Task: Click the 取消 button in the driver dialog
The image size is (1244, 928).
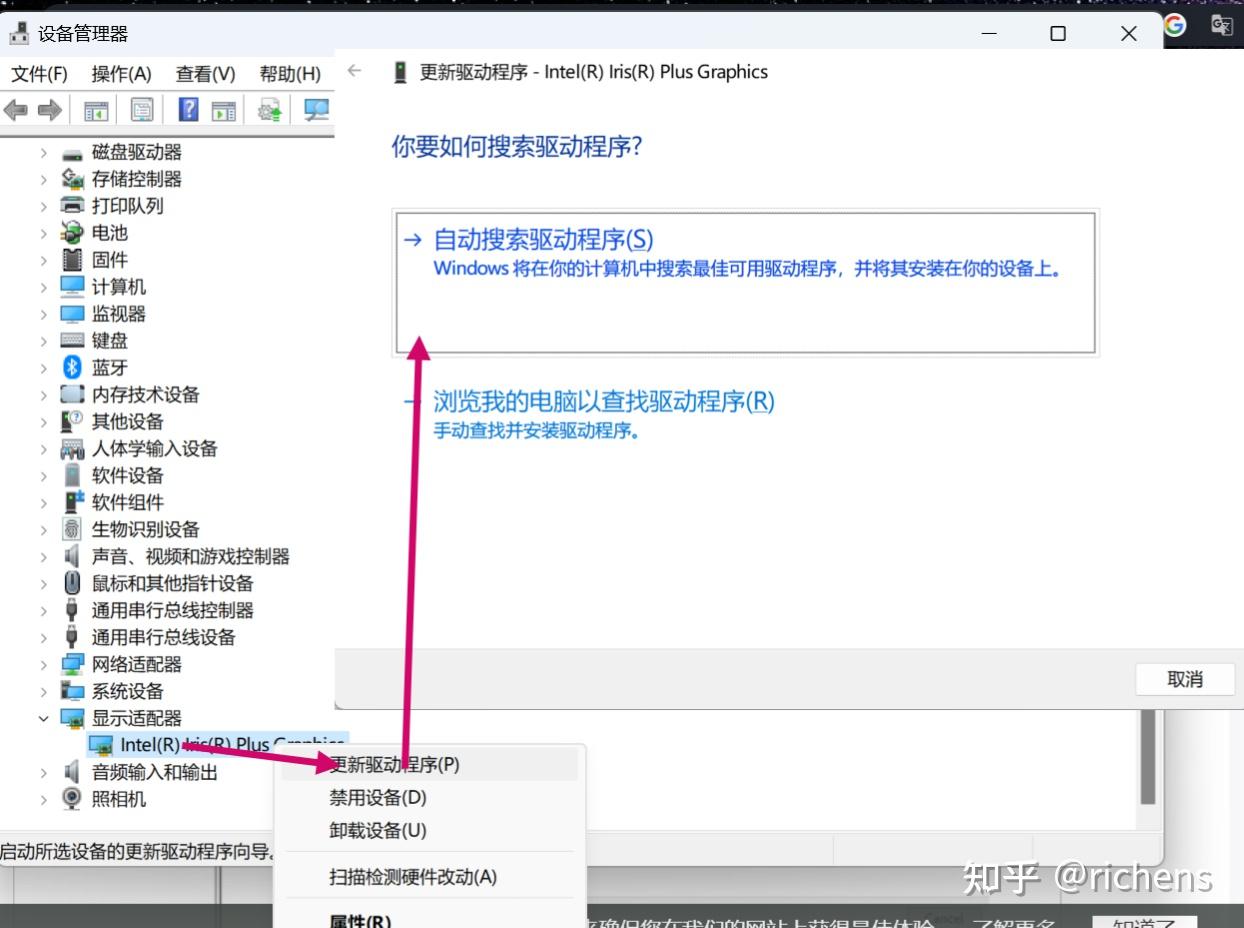Action: point(1185,680)
